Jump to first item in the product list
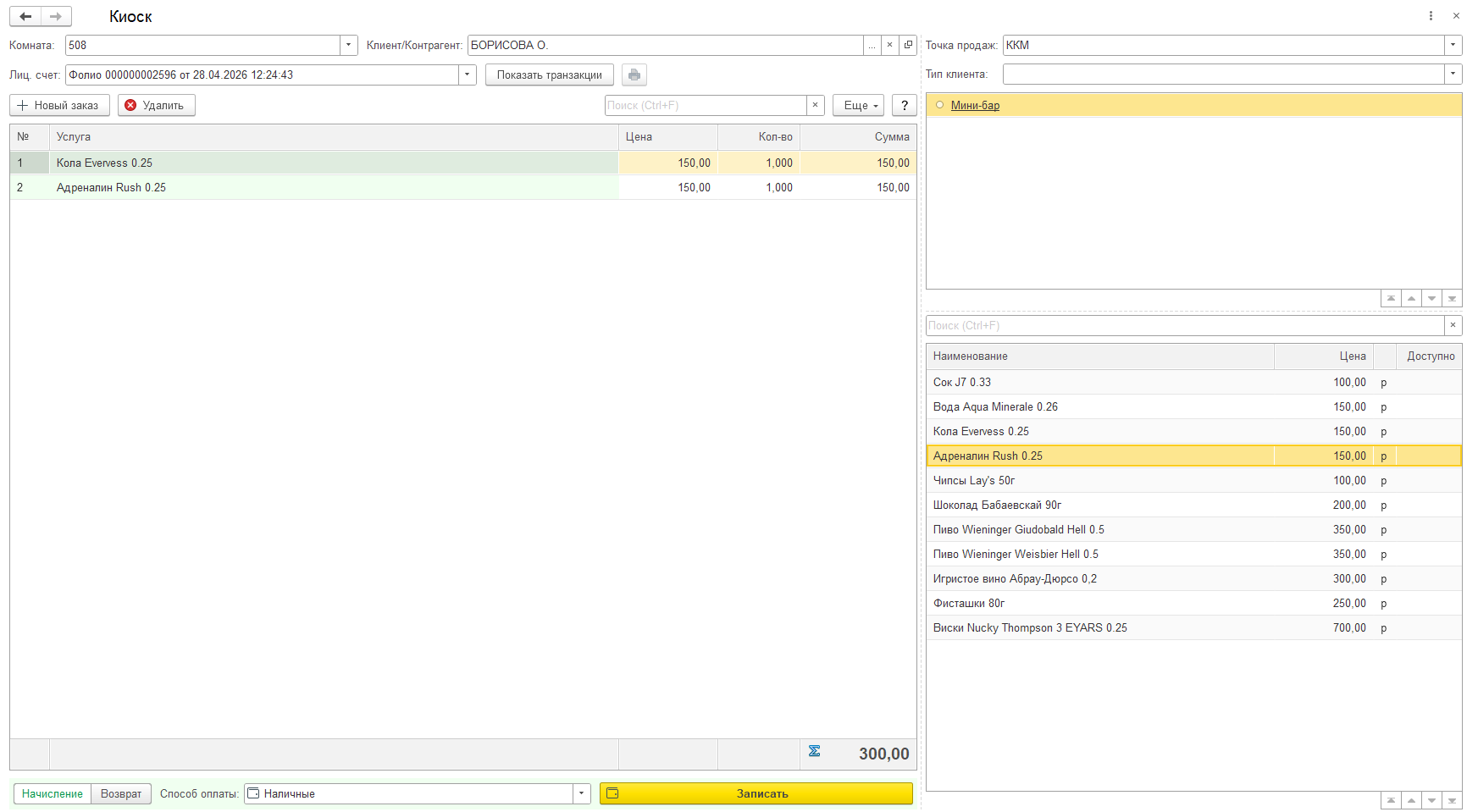 [1391, 800]
